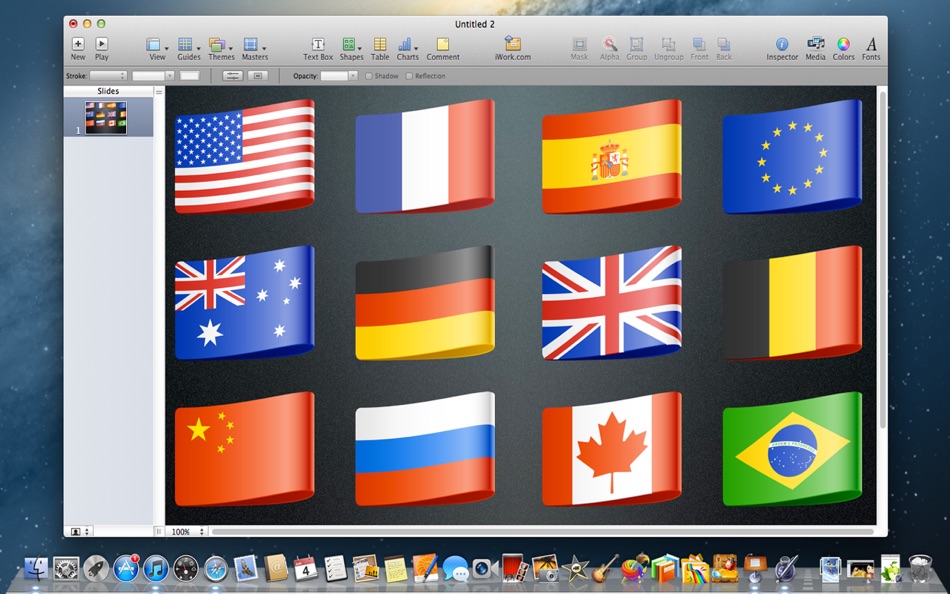
Task: Click the stroke color well
Action: pos(190,76)
